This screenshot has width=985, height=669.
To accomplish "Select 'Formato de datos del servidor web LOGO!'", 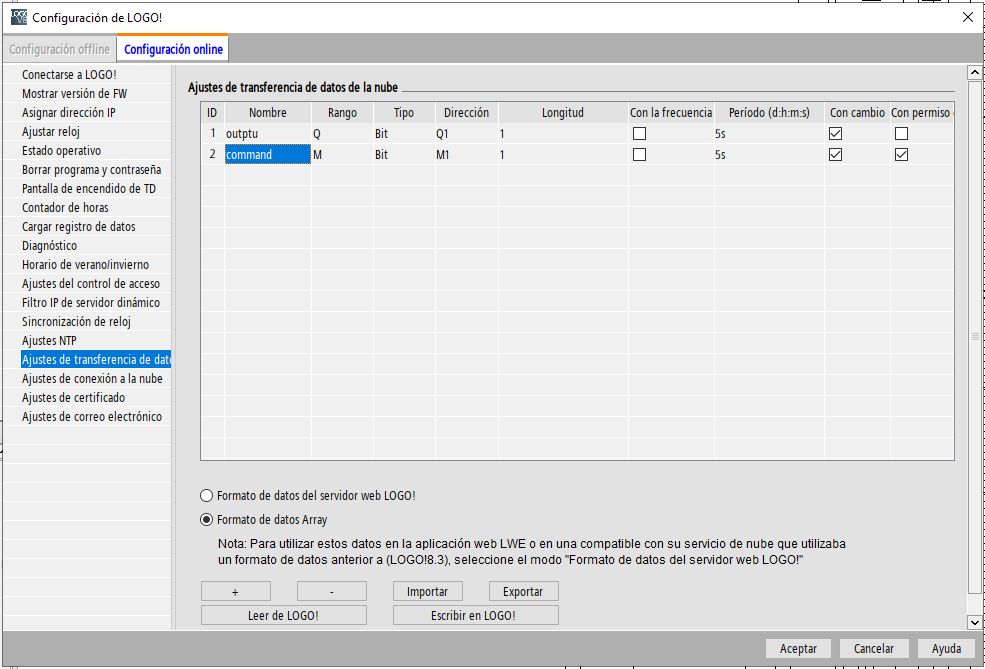I will click(207, 495).
